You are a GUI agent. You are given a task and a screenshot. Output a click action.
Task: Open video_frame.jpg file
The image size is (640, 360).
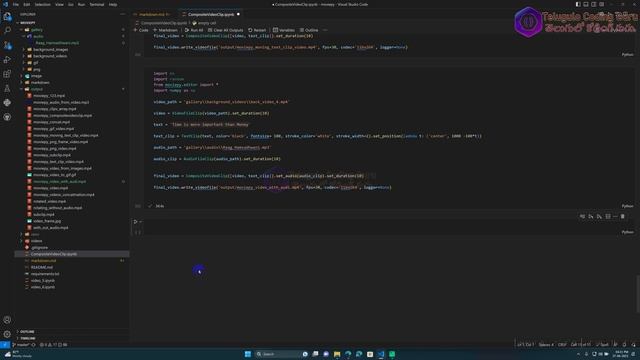tap(47, 221)
